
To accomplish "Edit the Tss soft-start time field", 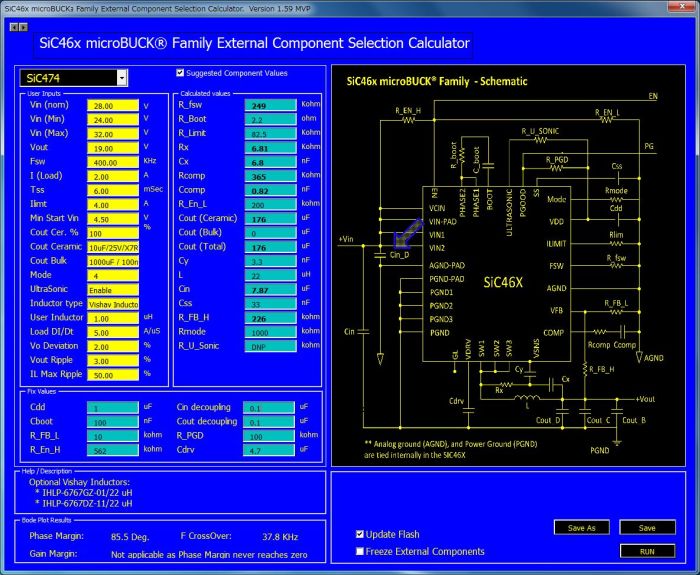I will click(113, 191).
